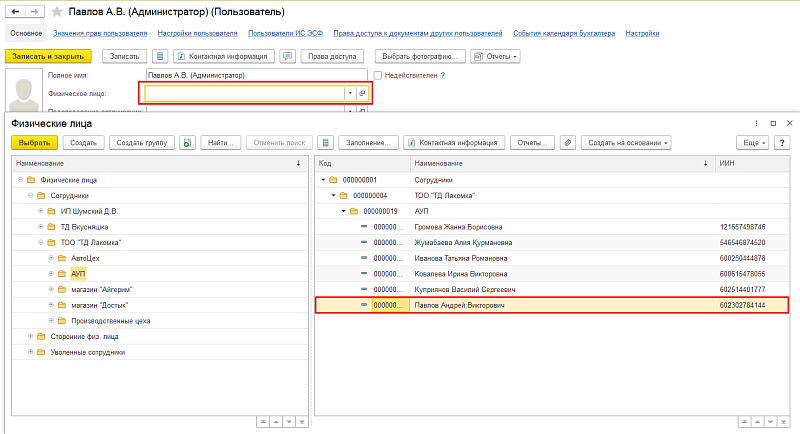
Task: Expand the Уволенные сотрудники folder
Action: click(x=28, y=352)
